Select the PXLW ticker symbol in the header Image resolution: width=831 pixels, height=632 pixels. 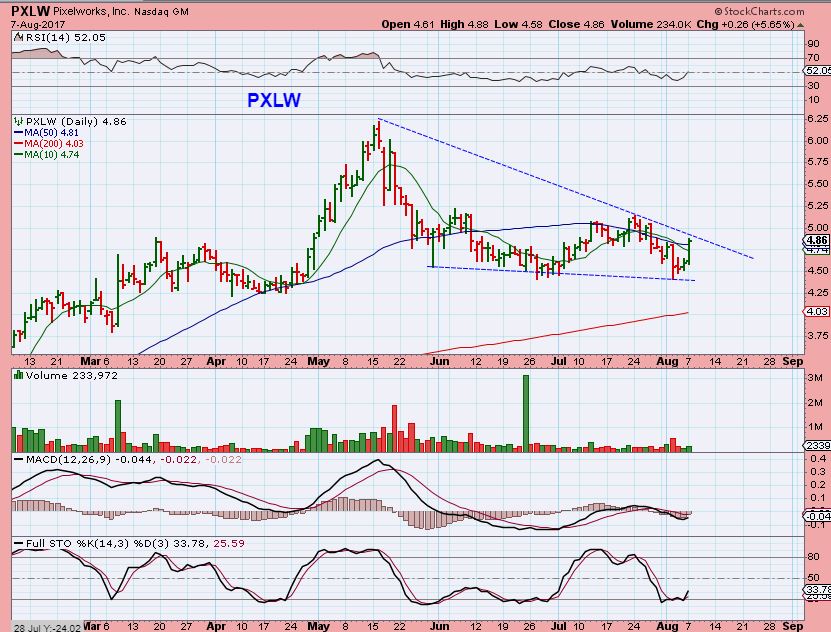point(31,11)
